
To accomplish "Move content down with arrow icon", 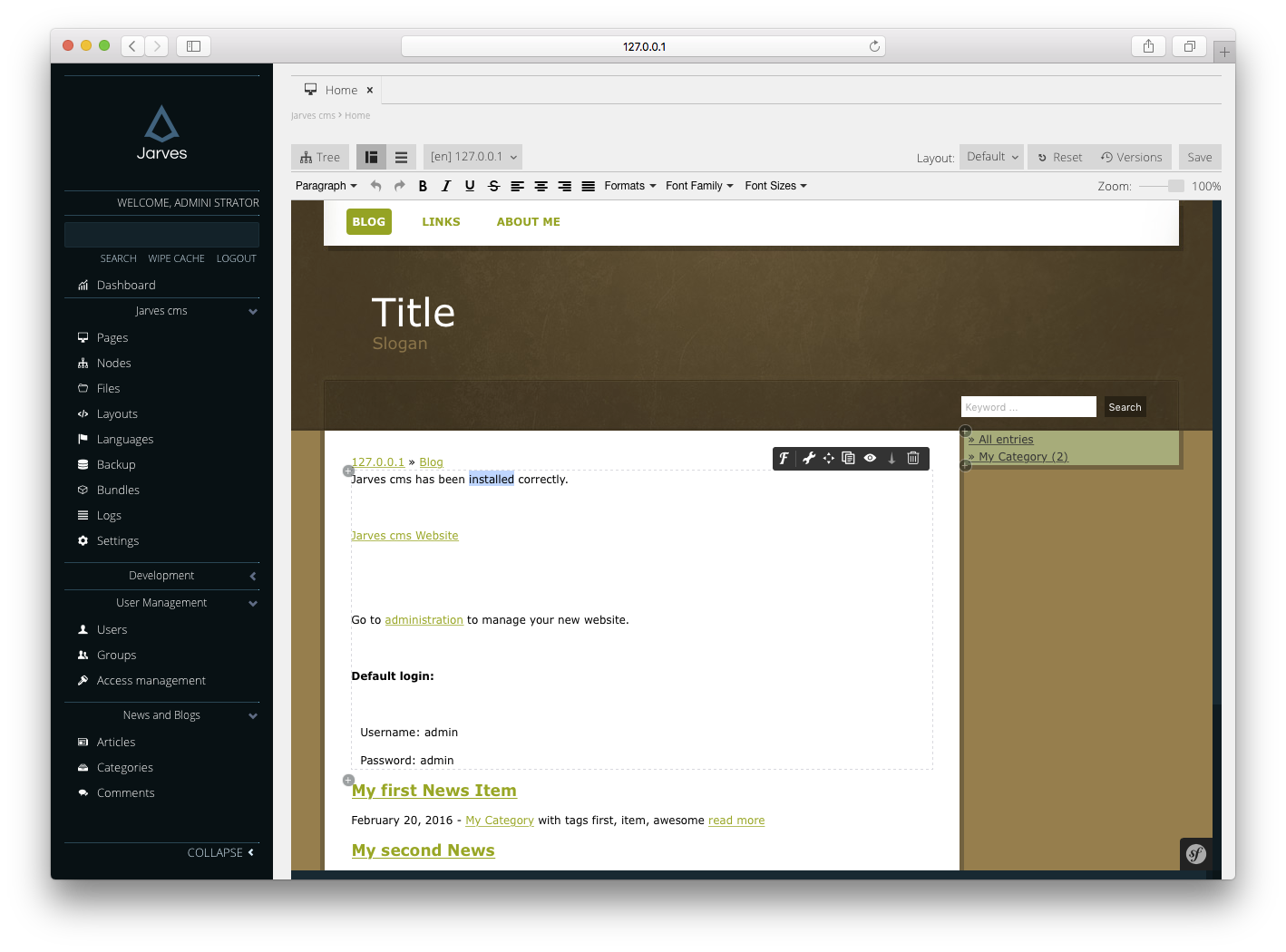I will [891, 458].
